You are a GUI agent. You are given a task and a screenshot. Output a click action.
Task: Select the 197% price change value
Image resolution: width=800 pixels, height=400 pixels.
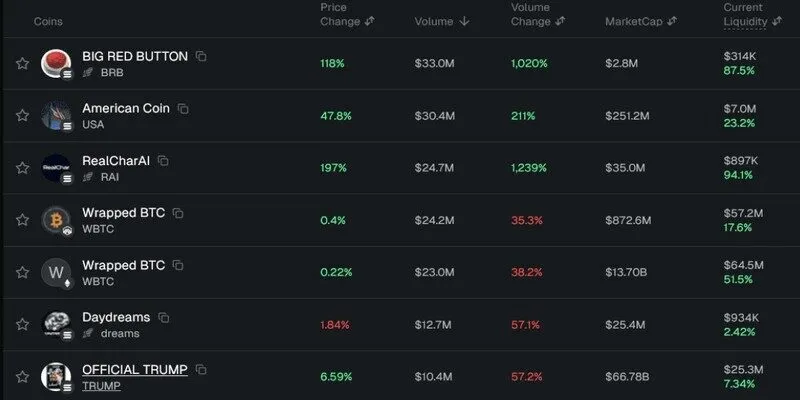coord(334,168)
